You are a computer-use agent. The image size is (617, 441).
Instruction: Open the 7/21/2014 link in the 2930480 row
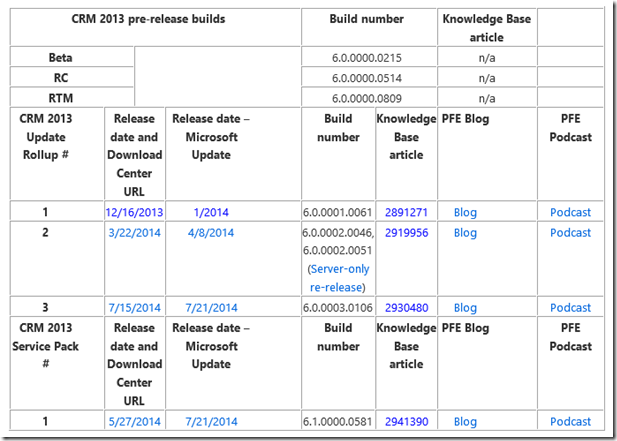(x=211, y=308)
